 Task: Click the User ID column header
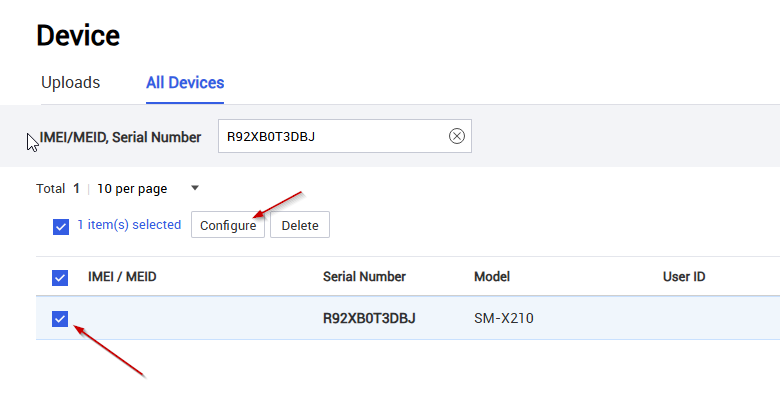coord(684,277)
